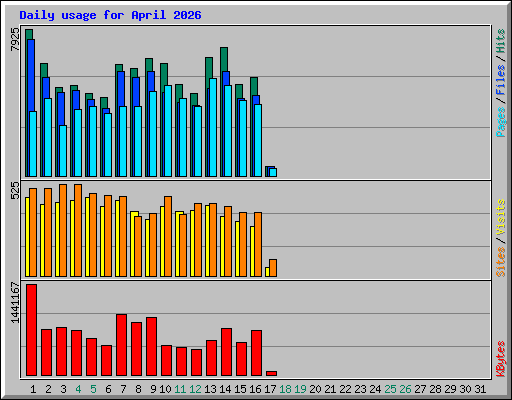This screenshot has height=400, width=512.
Task: Select the day 10 orange Sites bar
Action: pos(168,236)
